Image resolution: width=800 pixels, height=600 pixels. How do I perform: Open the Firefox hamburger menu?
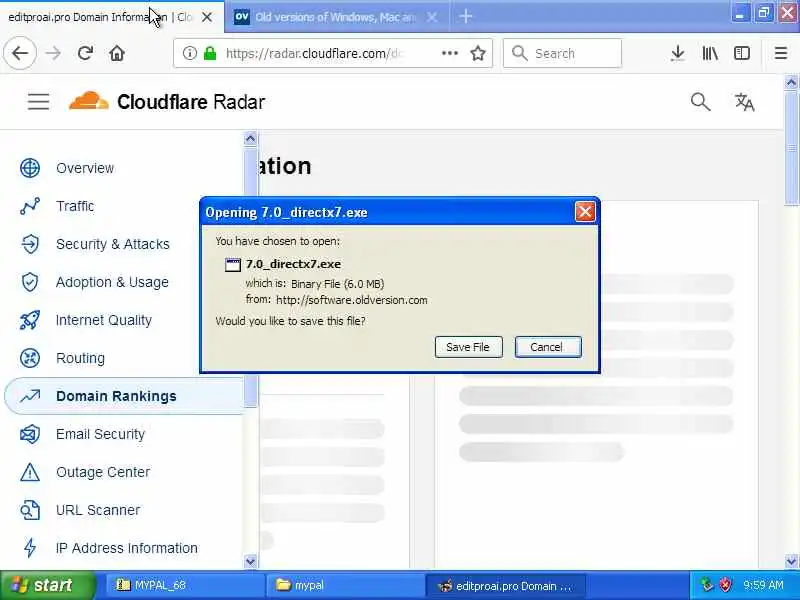pos(781,53)
